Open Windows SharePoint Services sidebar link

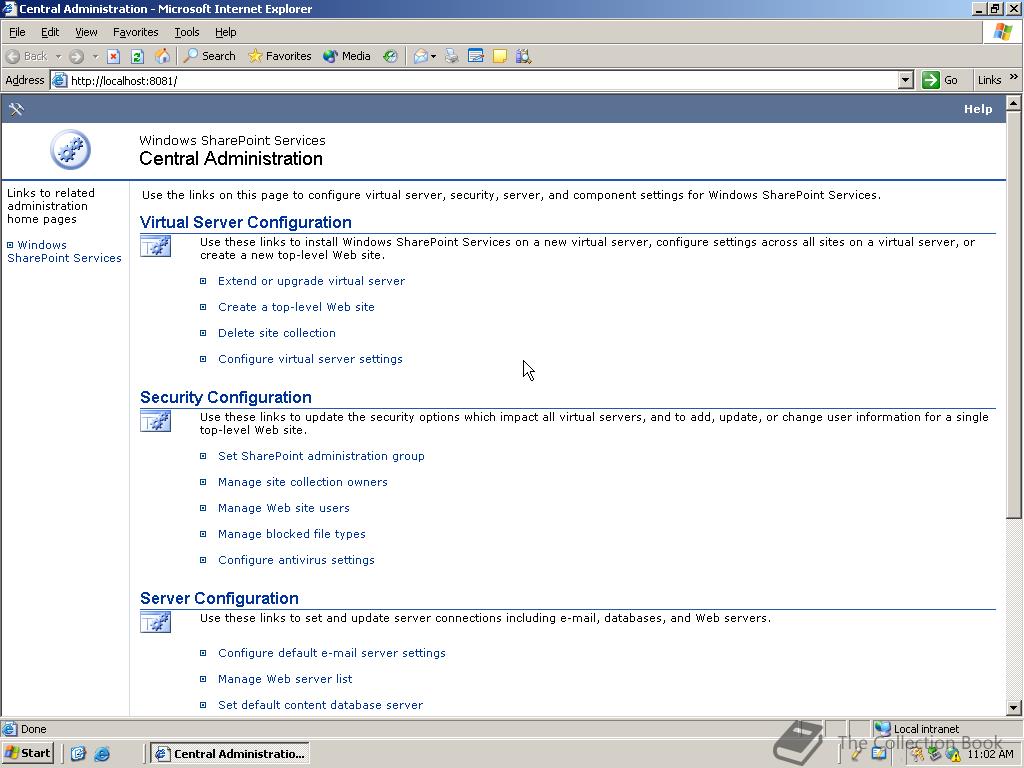[64, 251]
